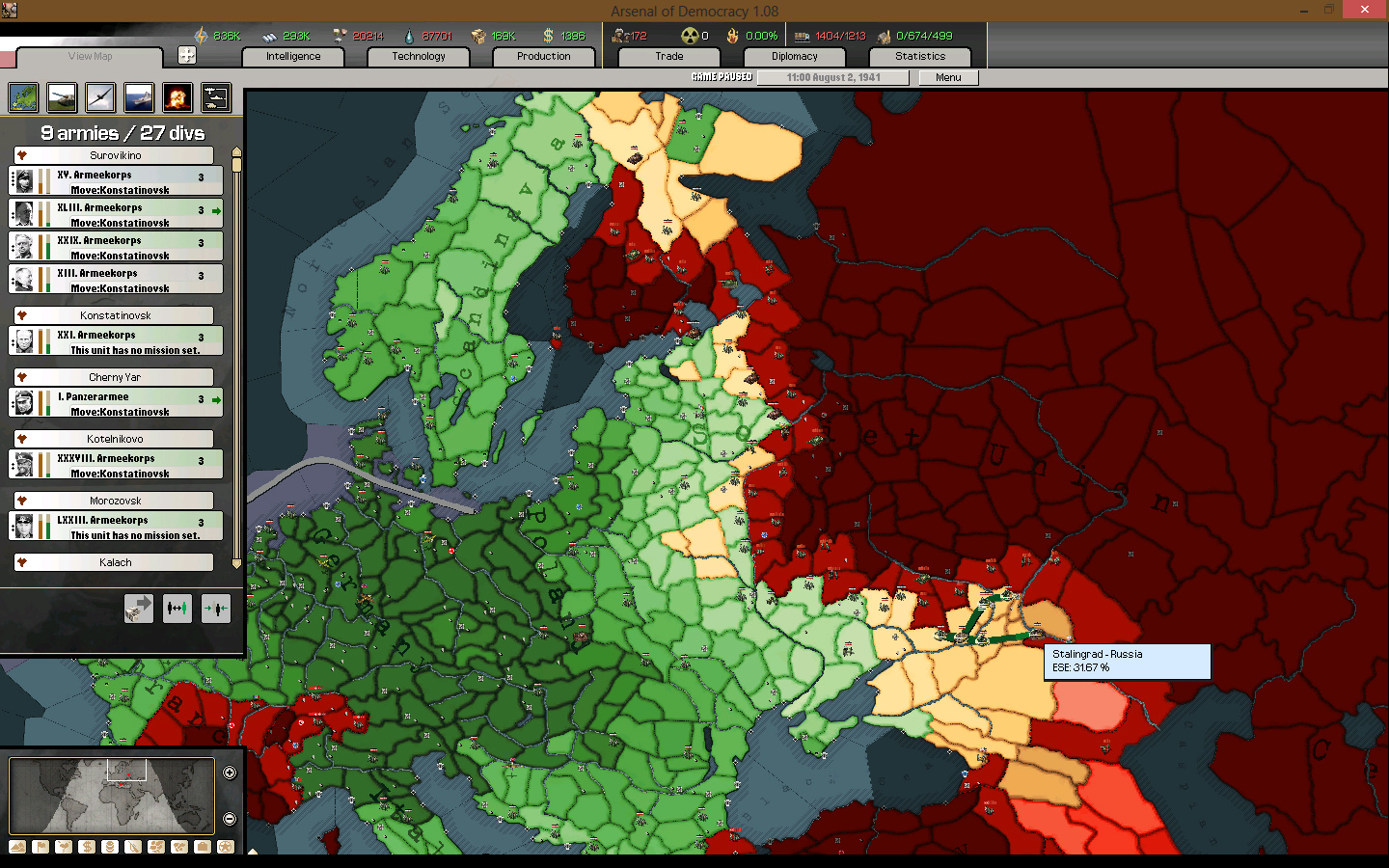The width and height of the screenshot is (1389, 868).
Task: Select XV. Armeekorps unit row
Action: tap(116, 180)
